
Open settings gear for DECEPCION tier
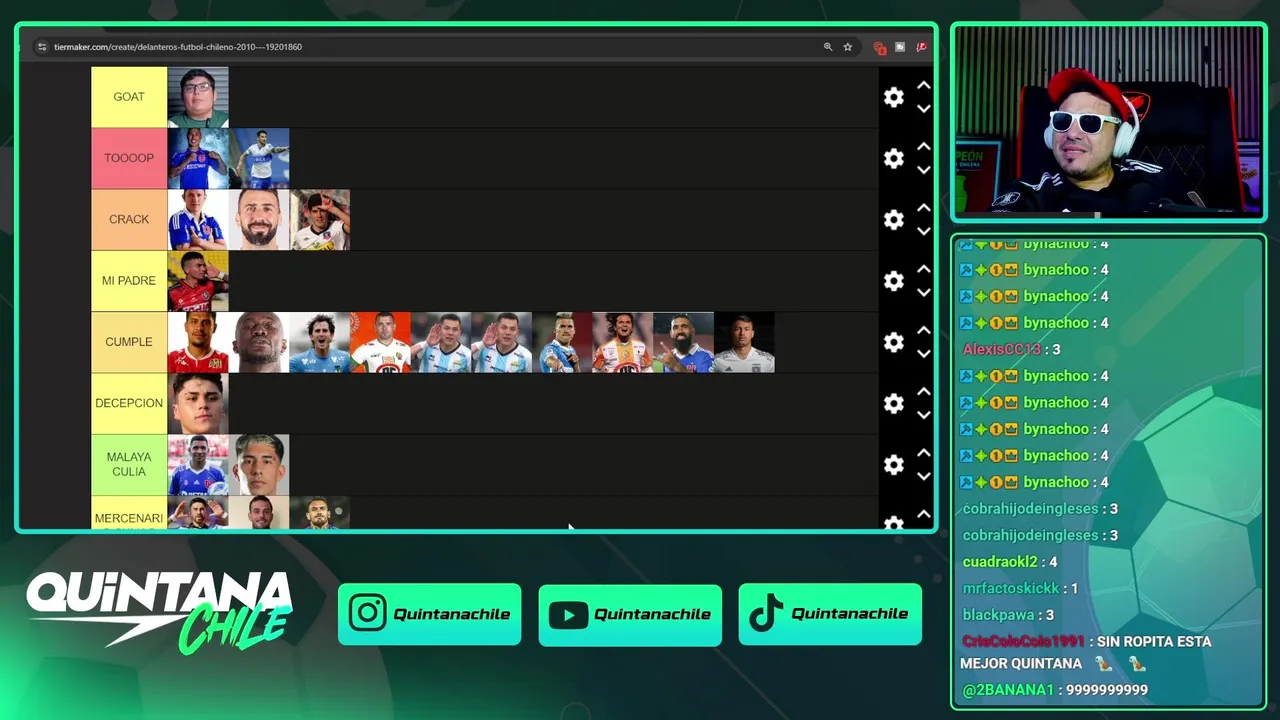coord(894,403)
